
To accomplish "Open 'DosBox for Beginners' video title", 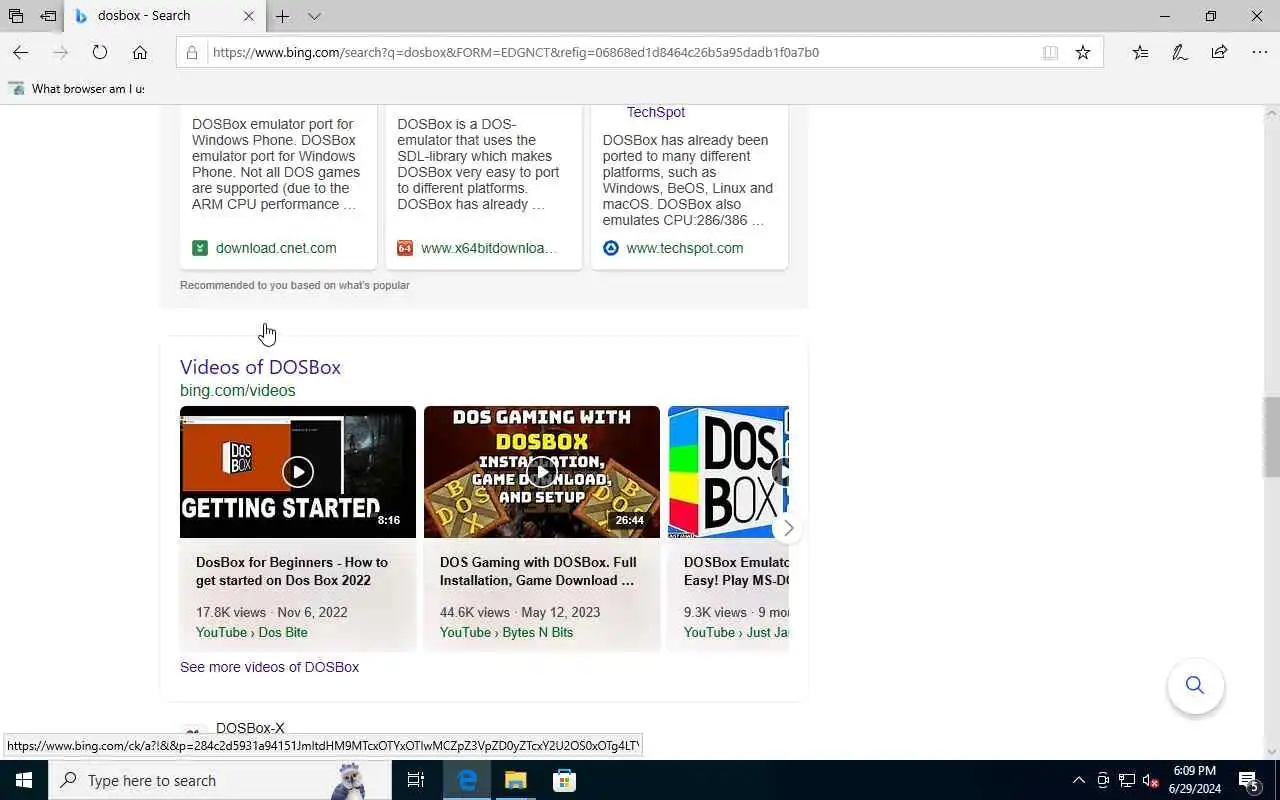I will (x=292, y=571).
